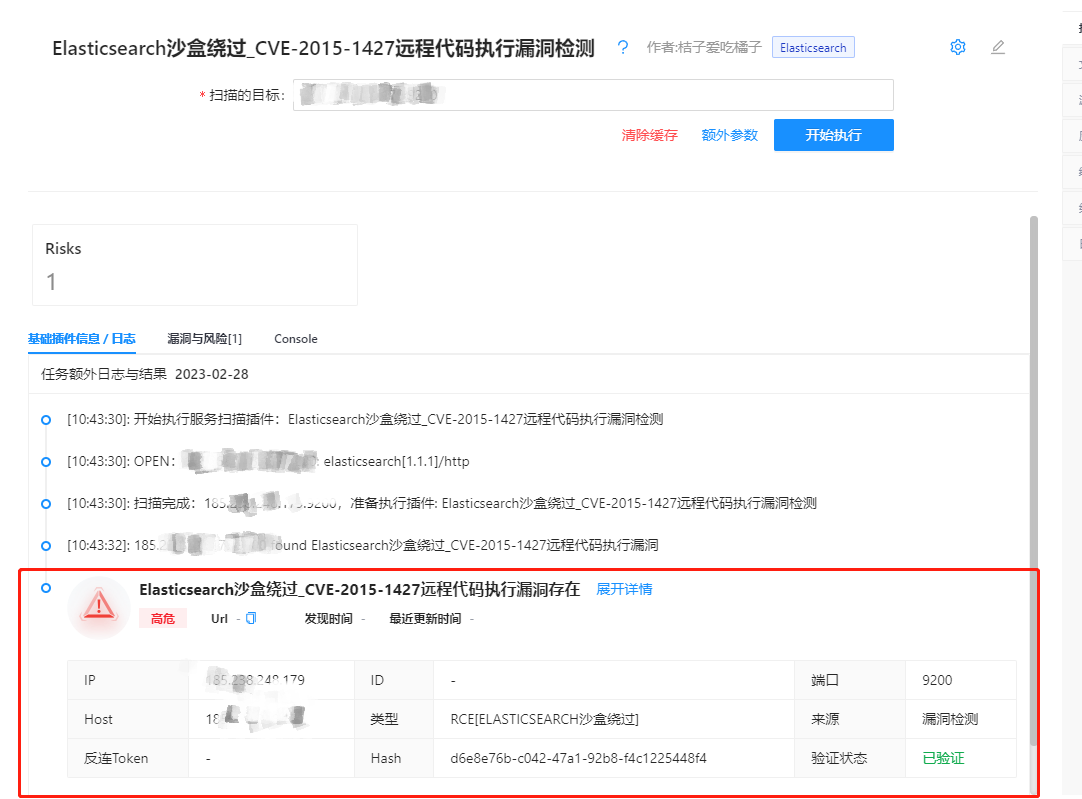Screen dimensions: 1082x799
Task: Start the scan with 开始执行
Action: (834, 135)
